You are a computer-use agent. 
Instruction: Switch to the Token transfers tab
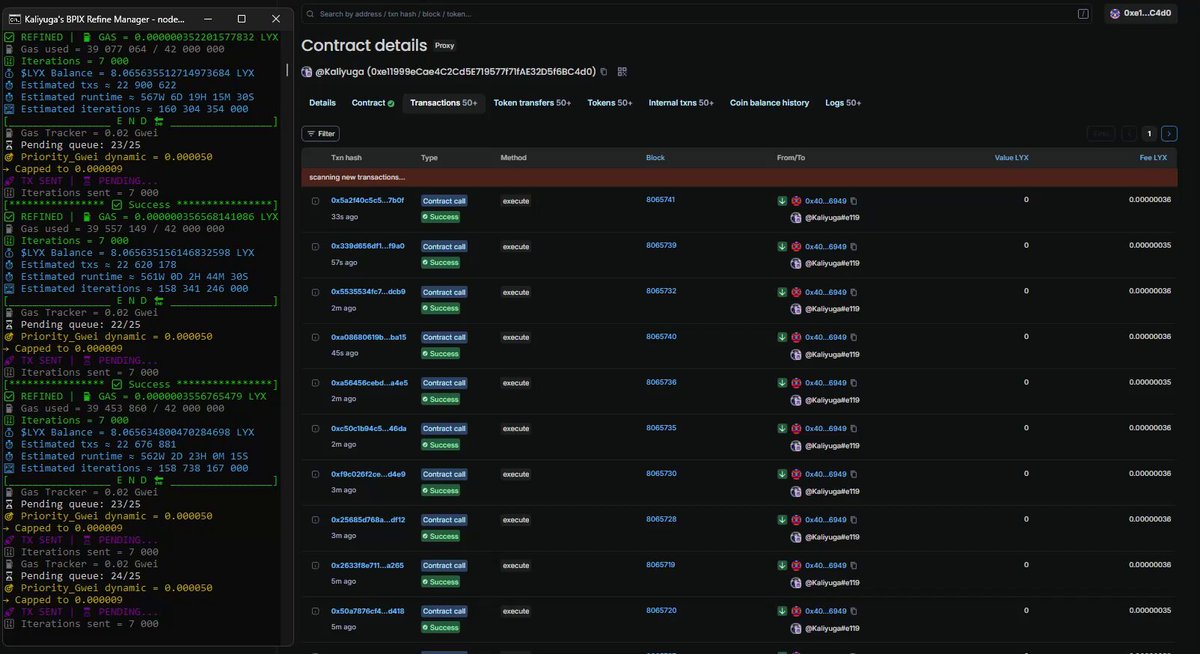532,103
